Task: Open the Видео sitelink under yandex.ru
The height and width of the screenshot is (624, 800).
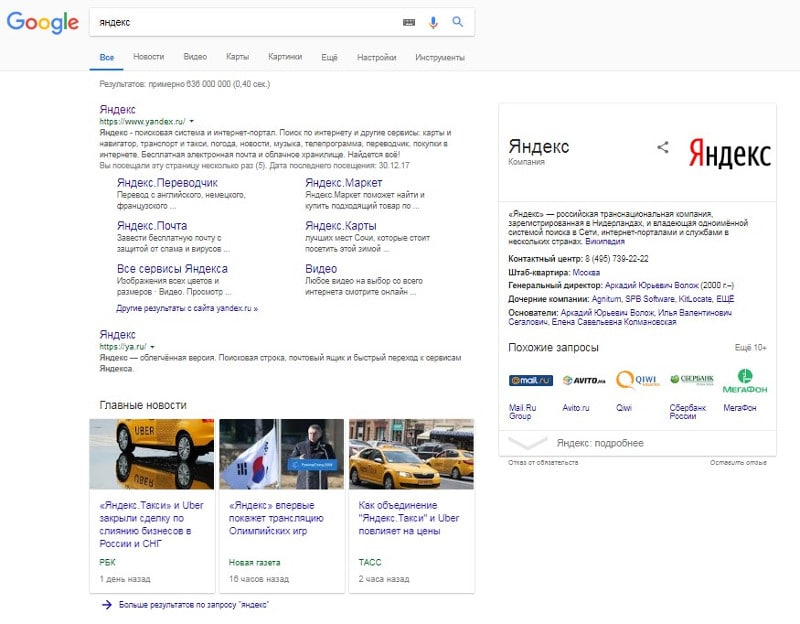Action: tap(321, 268)
